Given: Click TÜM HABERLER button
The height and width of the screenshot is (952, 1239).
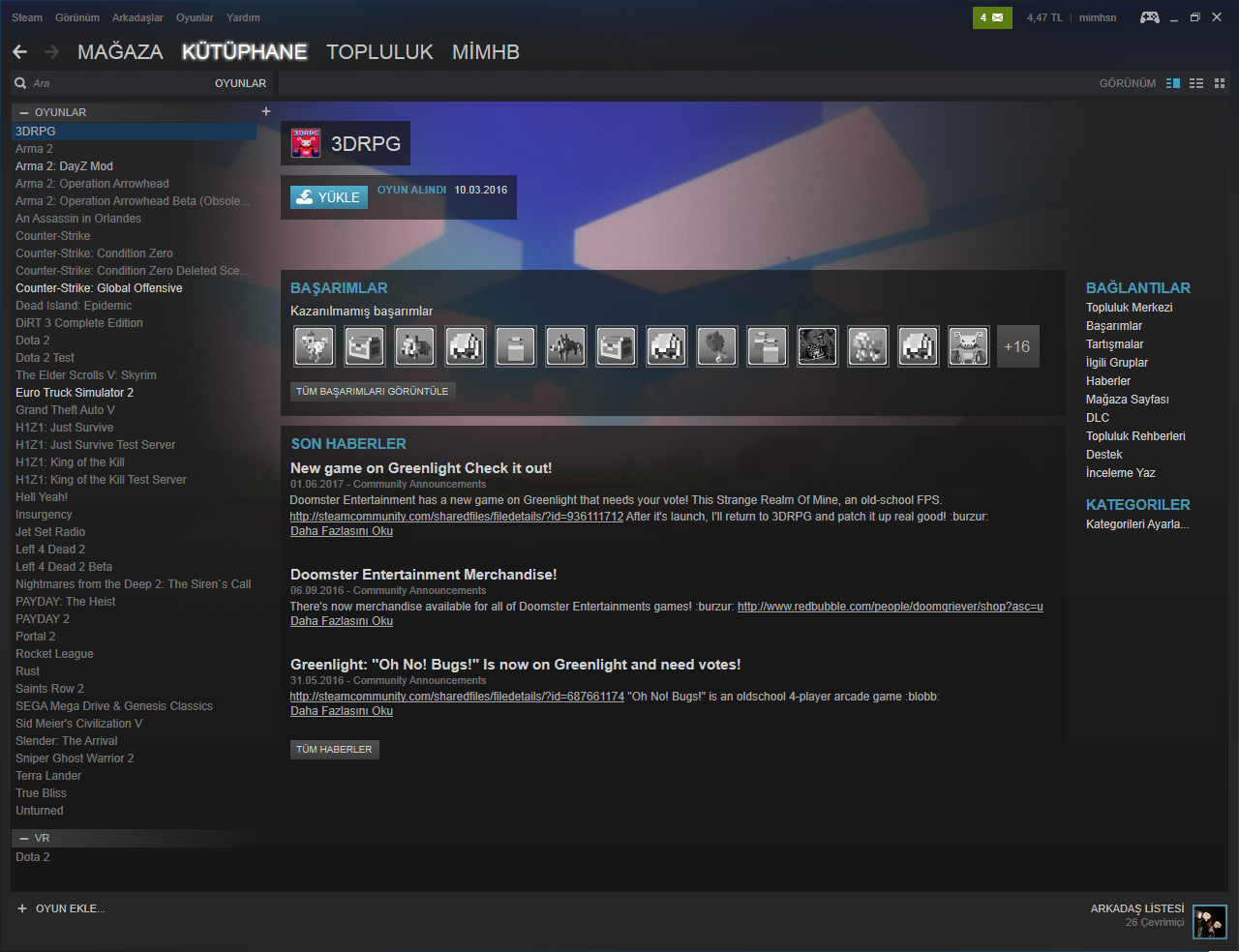Looking at the screenshot, I should [x=334, y=749].
